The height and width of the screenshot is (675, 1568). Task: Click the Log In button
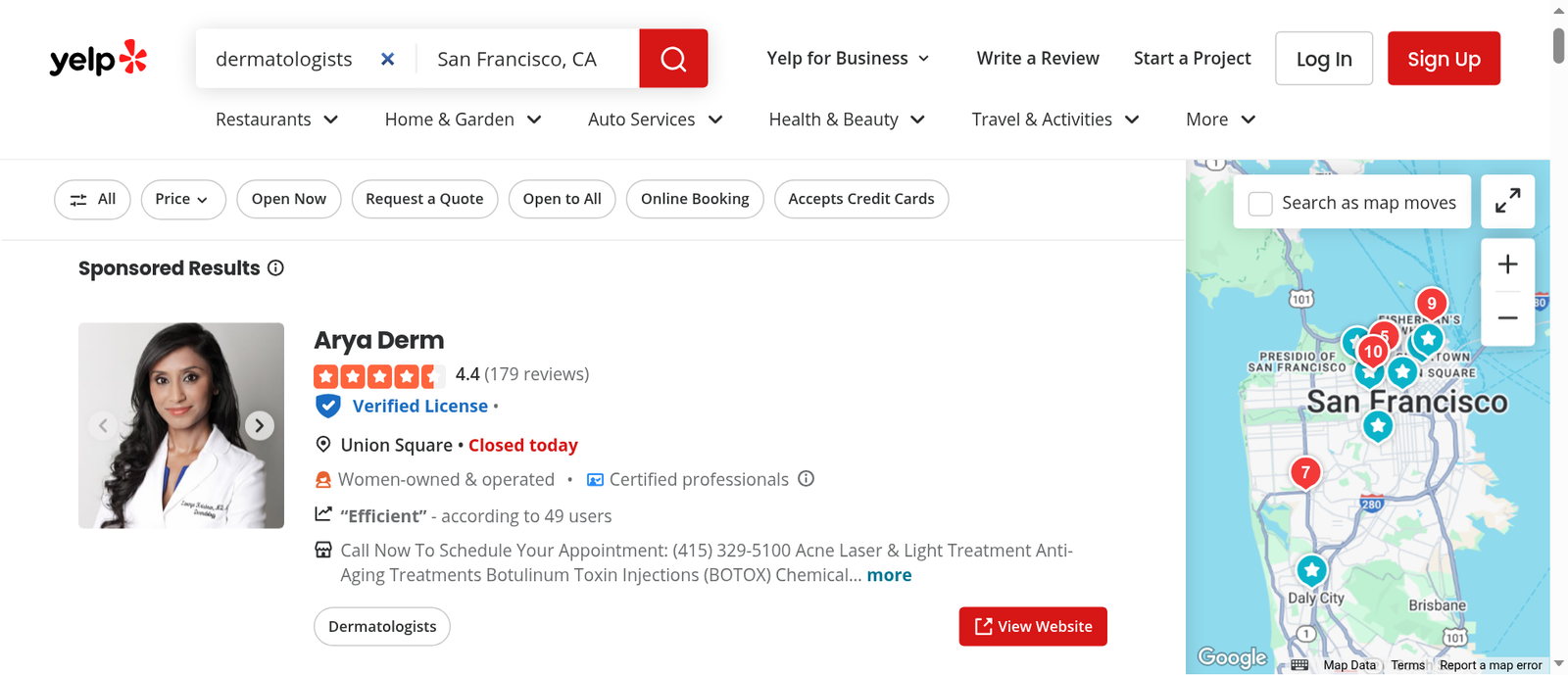tap(1324, 59)
